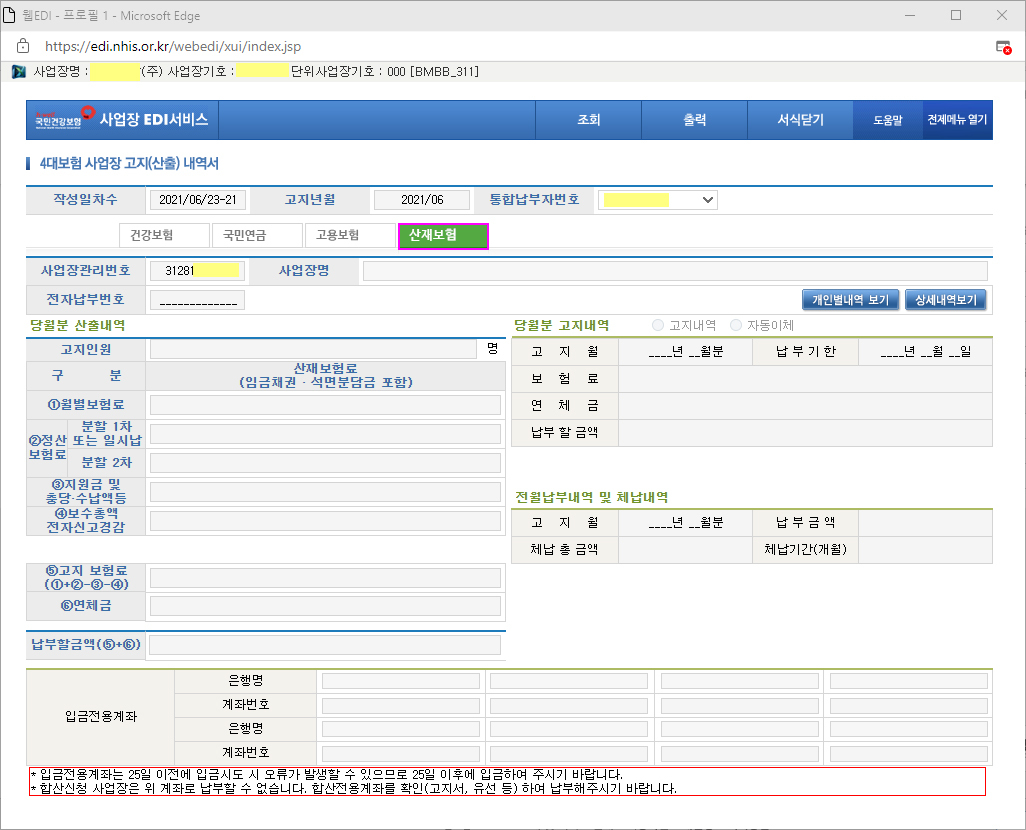Click the ①월별보험료 field
This screenshot has width=1026, height=830.
coord(325,405)
